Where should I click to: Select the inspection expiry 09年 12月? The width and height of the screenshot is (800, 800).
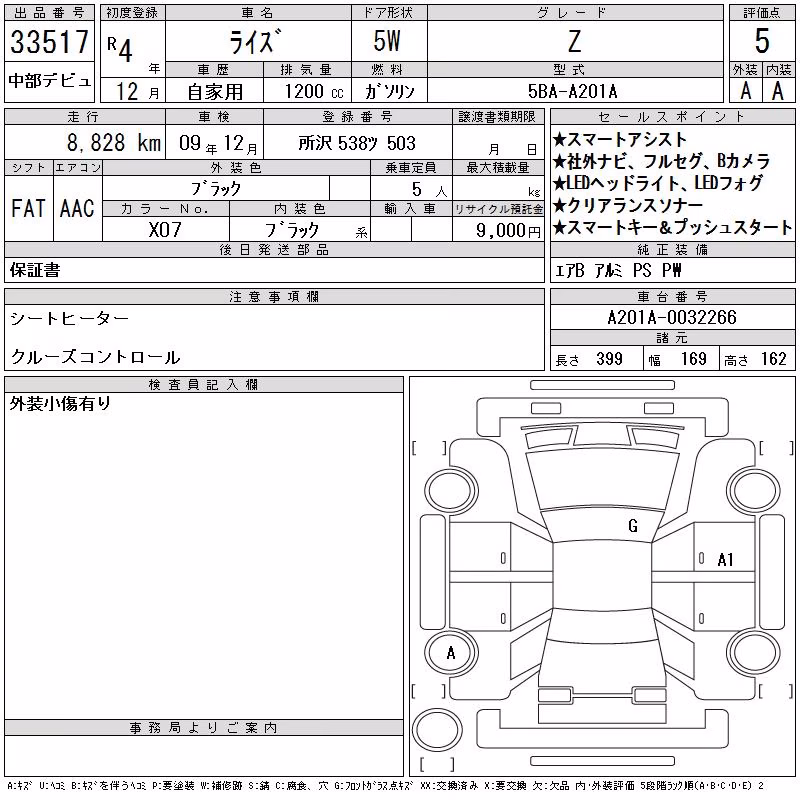pyautogui.click(x=218, y=143)
